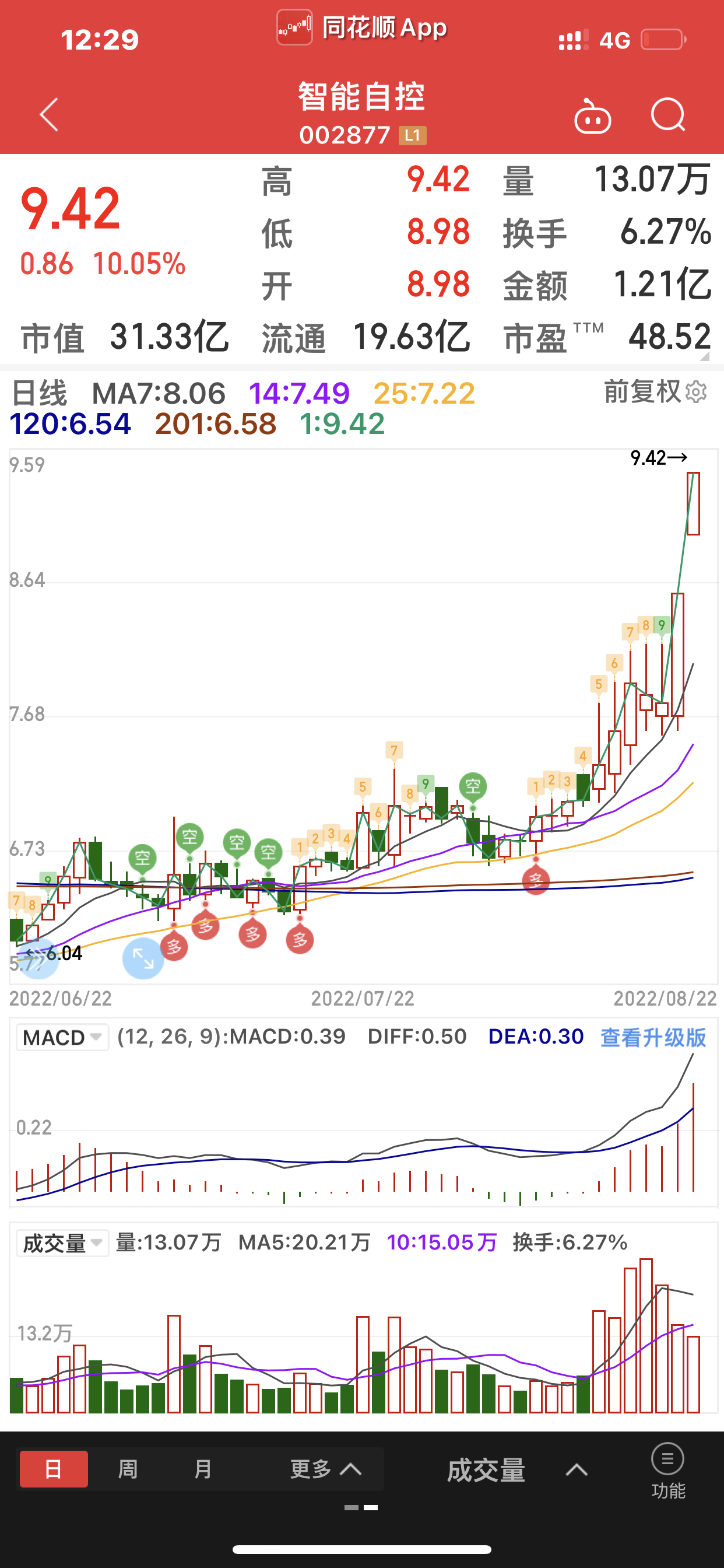This screenshot has width=724, height=1568.
Task: Open the 功能 menu icon
Action: pos(667,1469)
